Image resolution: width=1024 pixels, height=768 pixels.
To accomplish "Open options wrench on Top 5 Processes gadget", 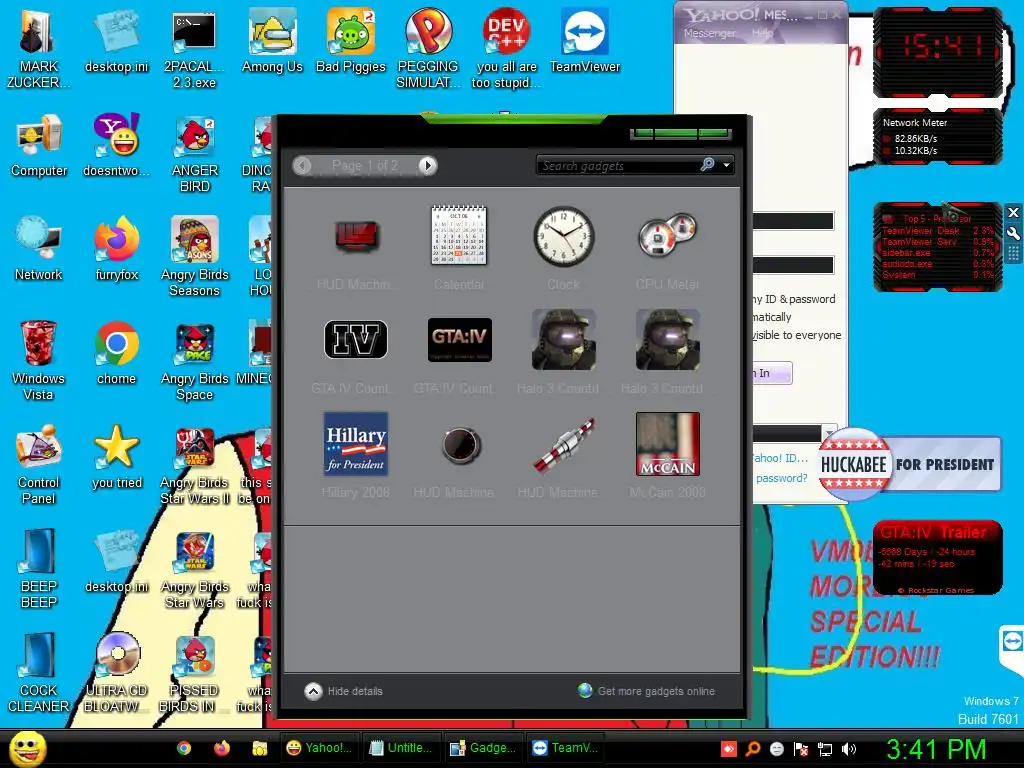I will tap(1013, 233).
